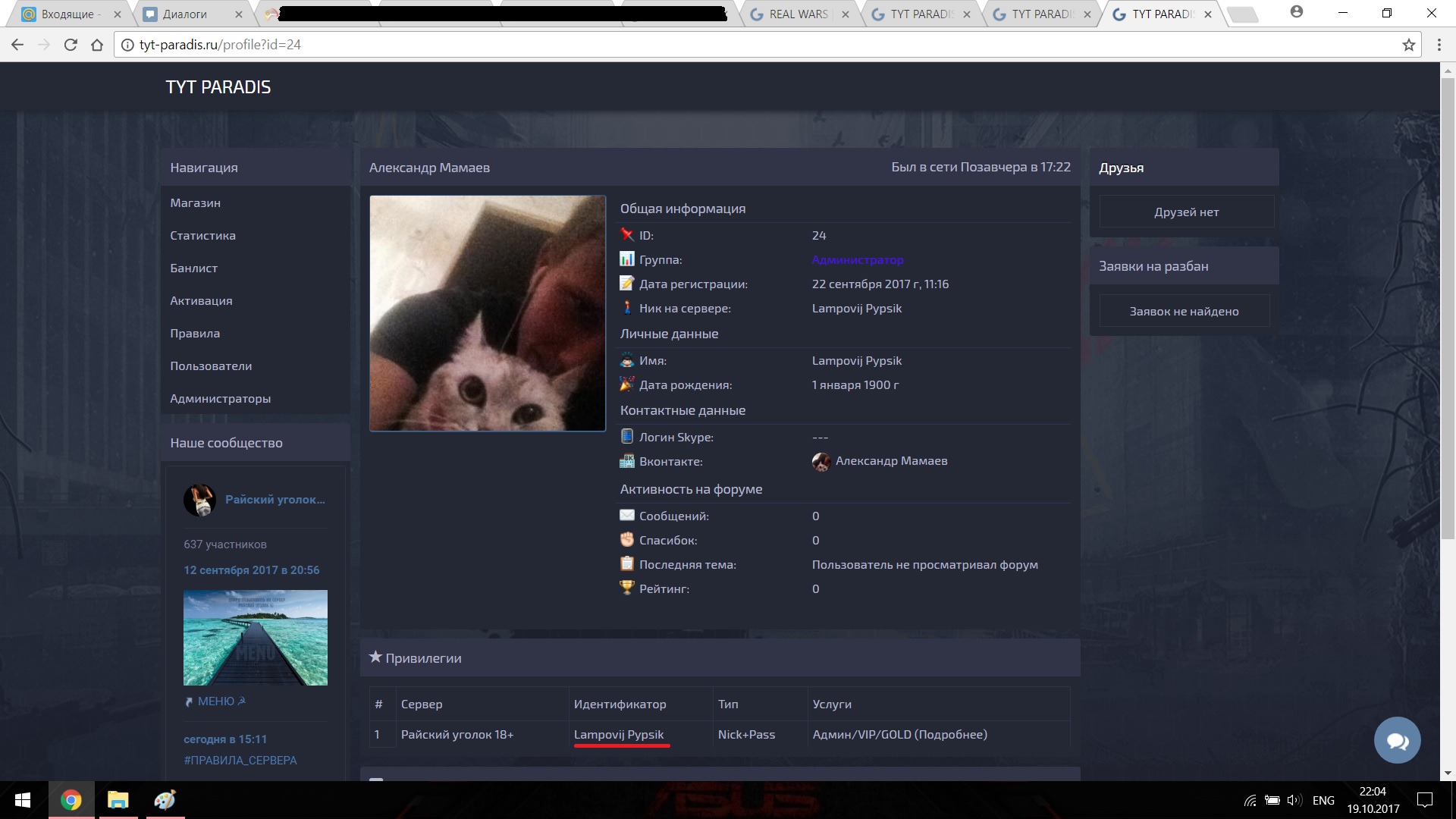The height and width of the screenshot is (819, 1456).
Task: Go to the browser home page
Action: point(97,45)
